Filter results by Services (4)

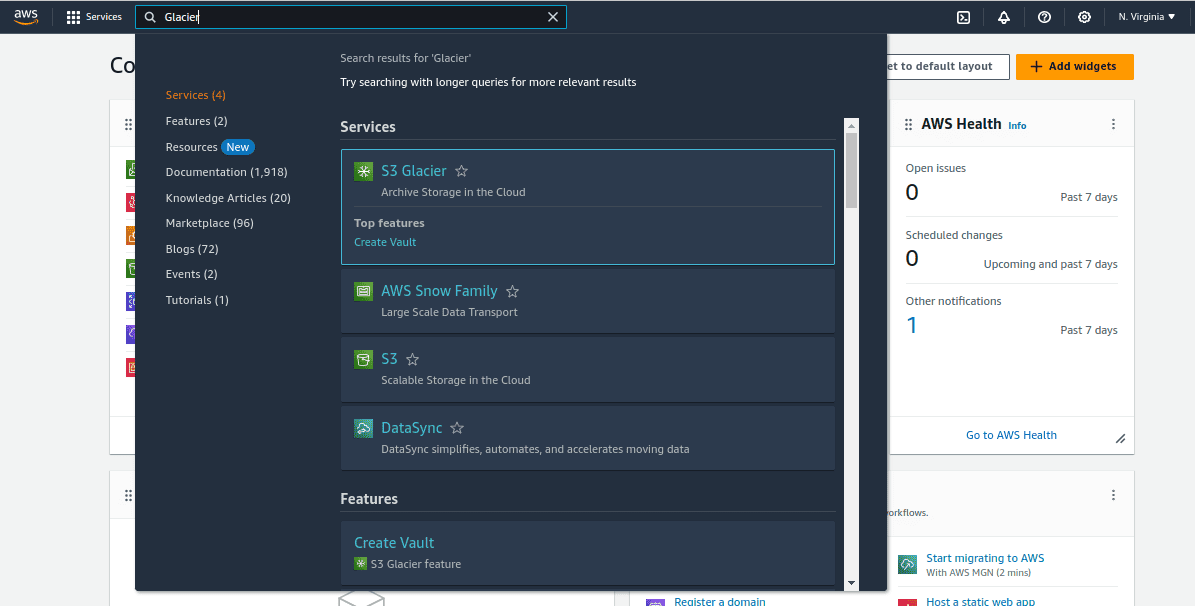coord(196,95)
